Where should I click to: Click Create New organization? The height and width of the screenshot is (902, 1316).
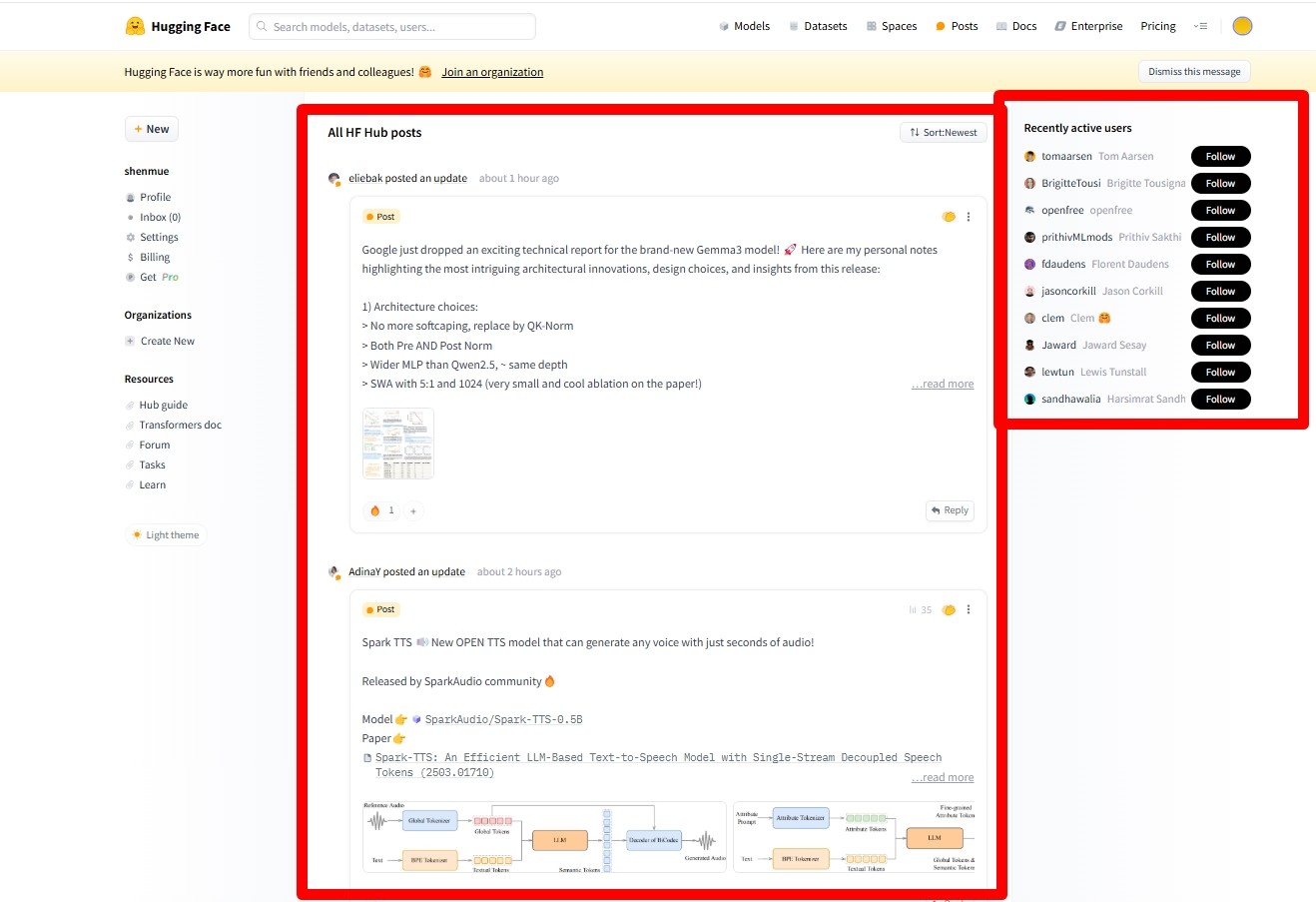(160, 342)
